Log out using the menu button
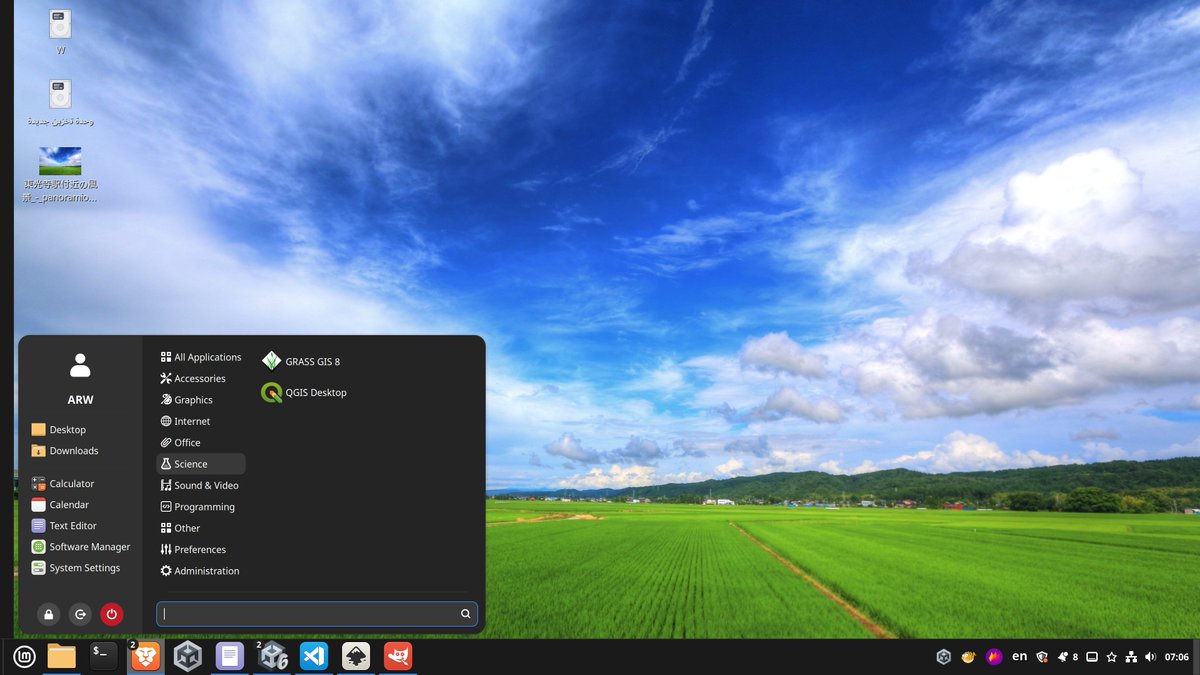This screenshot has height=675, width=1200. coord(80,615)
